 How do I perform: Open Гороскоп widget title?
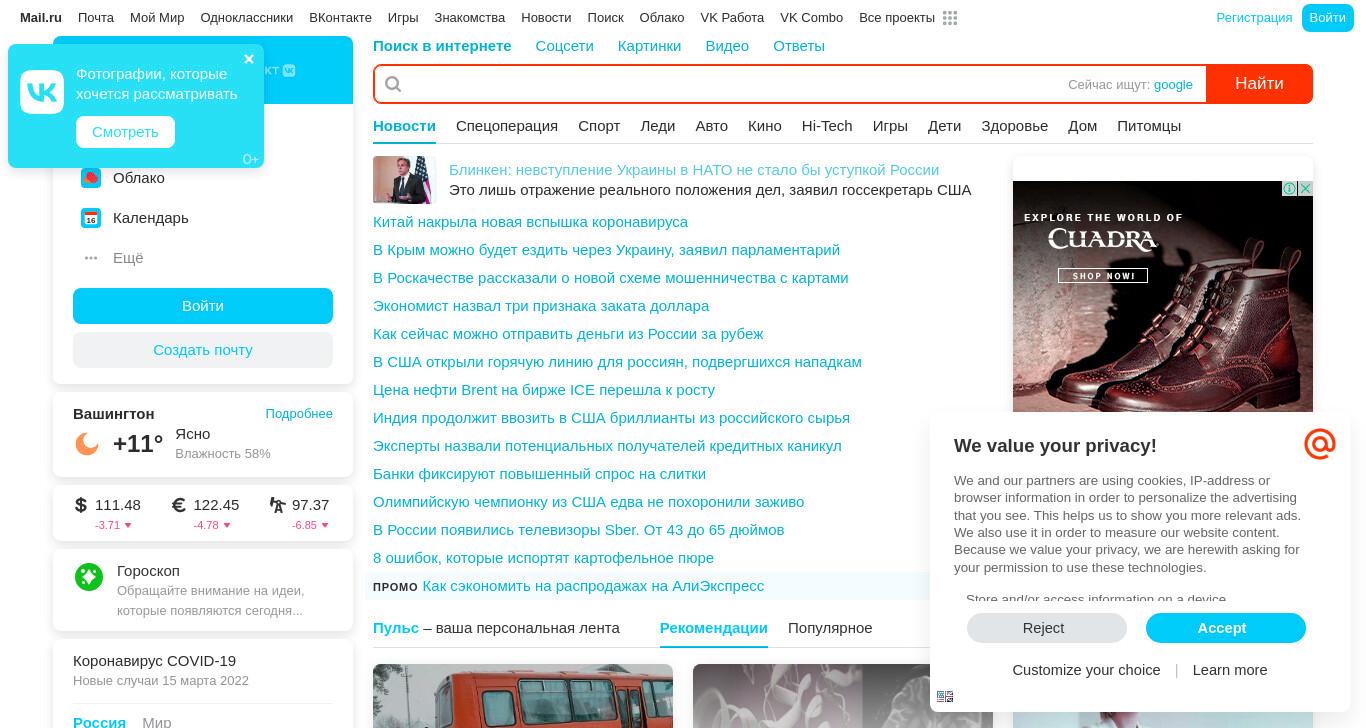[148, 571]
